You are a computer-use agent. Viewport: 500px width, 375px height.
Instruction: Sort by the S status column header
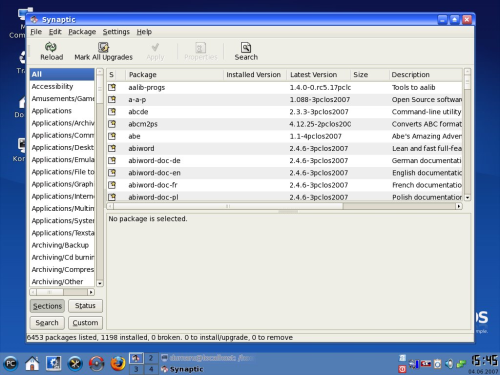point(116,75)
